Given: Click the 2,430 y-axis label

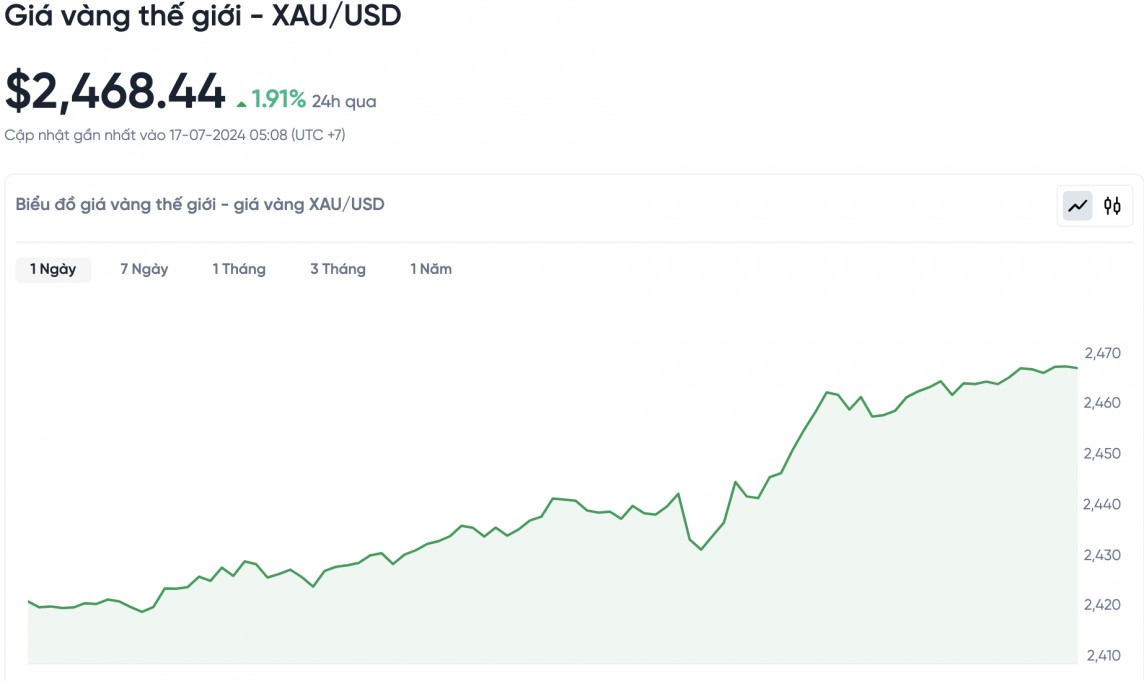Looking at the screenshot, I should point(1102,555).
